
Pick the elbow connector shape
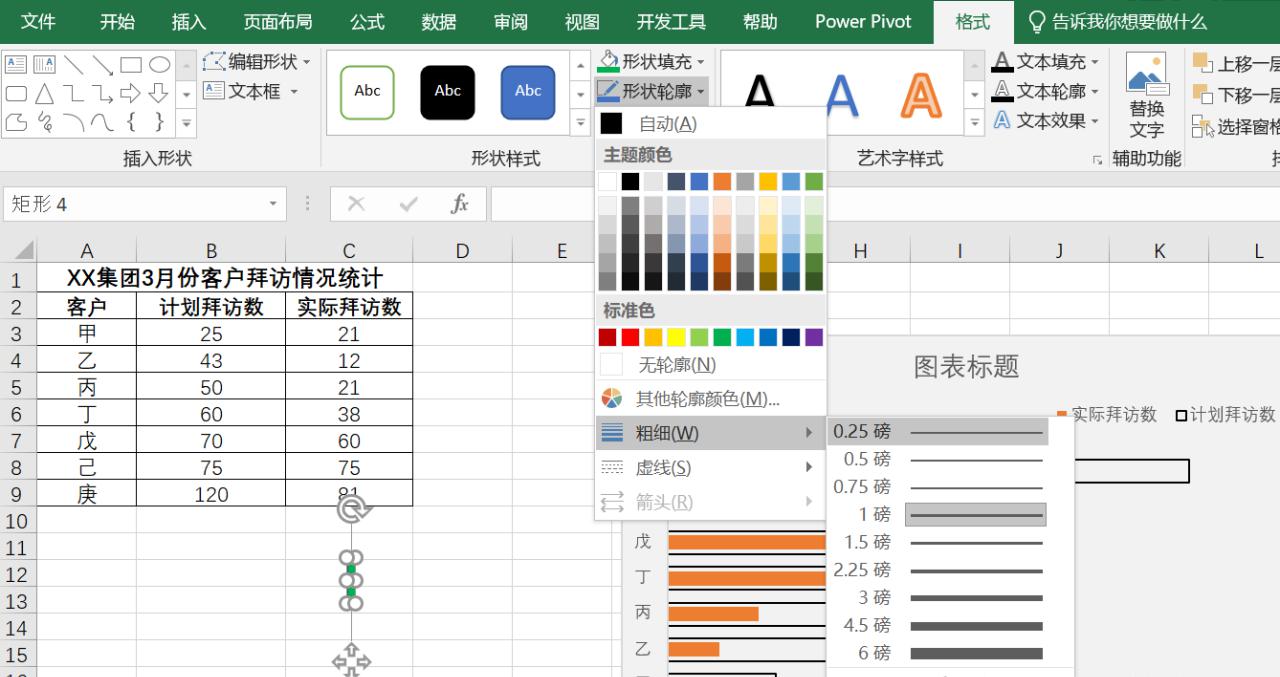tap(73, 94)
